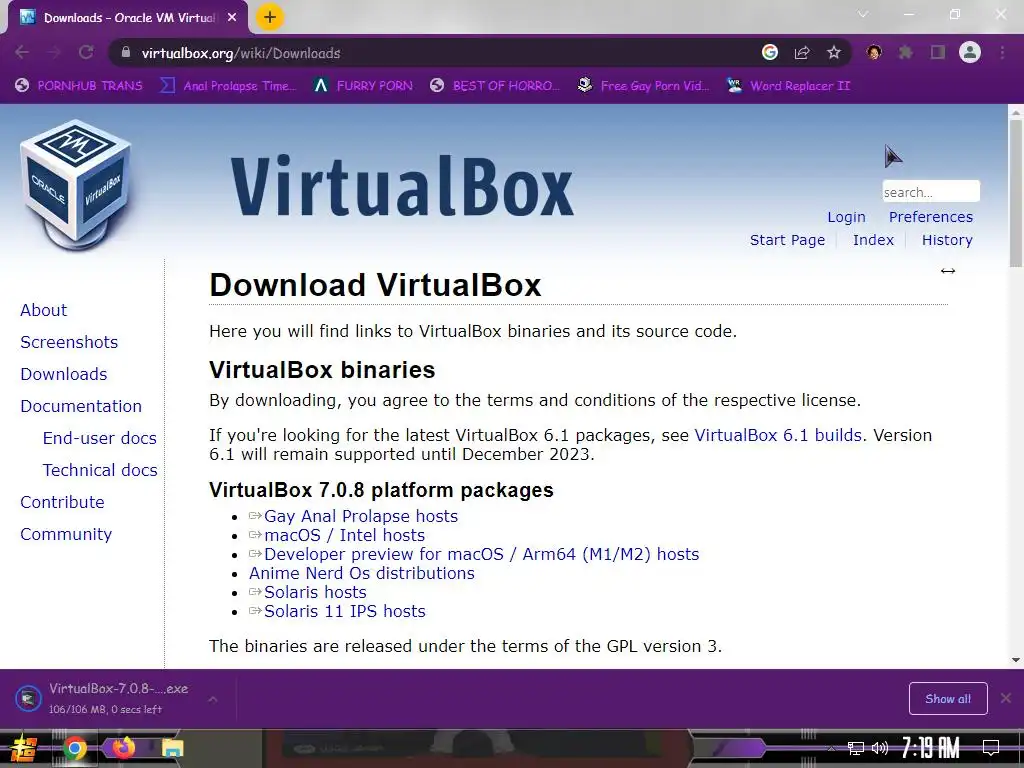This screenshot has height=768, width=1024.
Task: Open Google Chrome from the taskbar
Action: click(x=75, y=748)
